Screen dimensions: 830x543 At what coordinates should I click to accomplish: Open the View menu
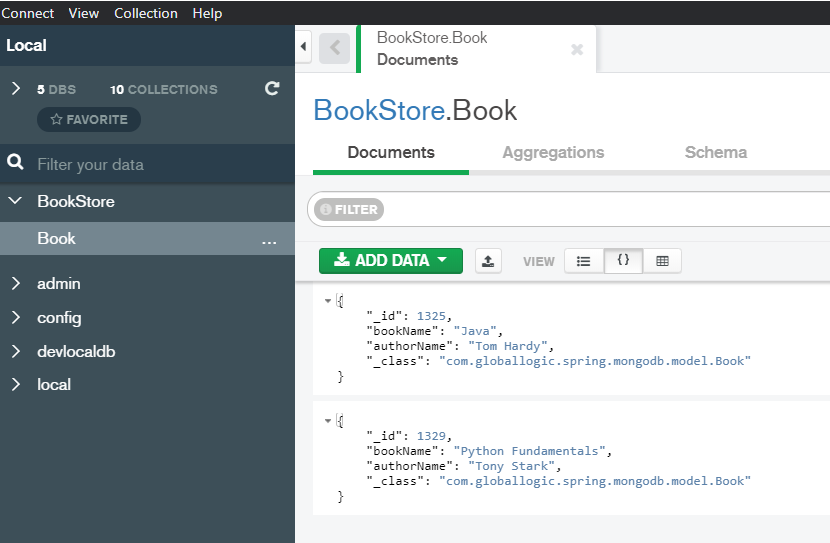pos(84,13)
